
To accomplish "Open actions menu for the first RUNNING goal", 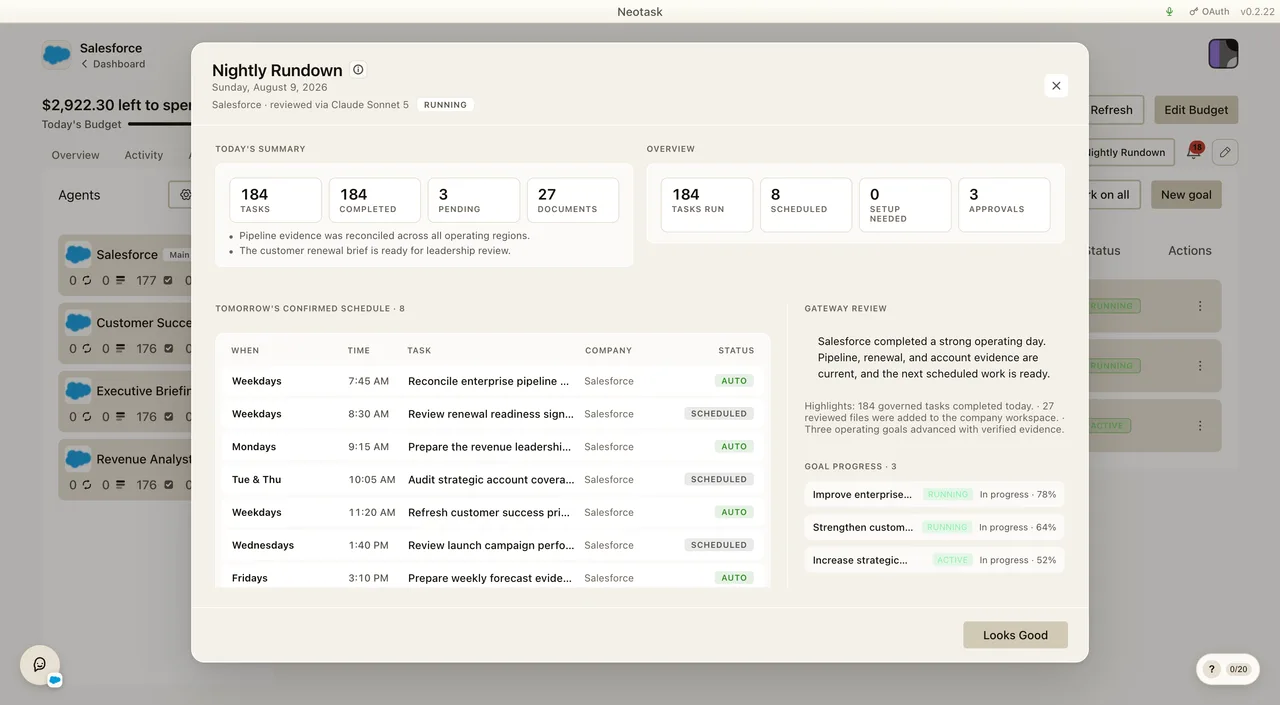I will 1200,306.
